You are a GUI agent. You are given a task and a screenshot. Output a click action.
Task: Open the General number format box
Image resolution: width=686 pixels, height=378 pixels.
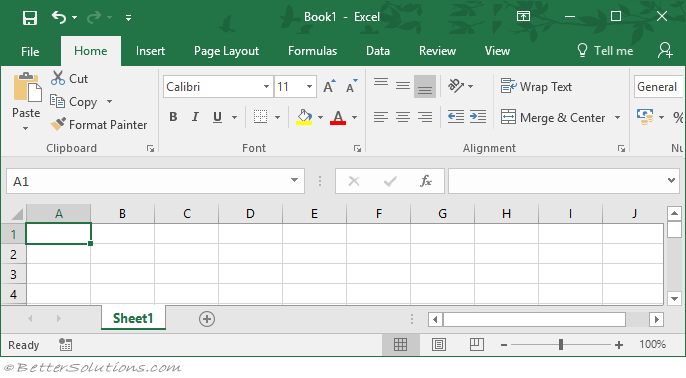point(658,87)
